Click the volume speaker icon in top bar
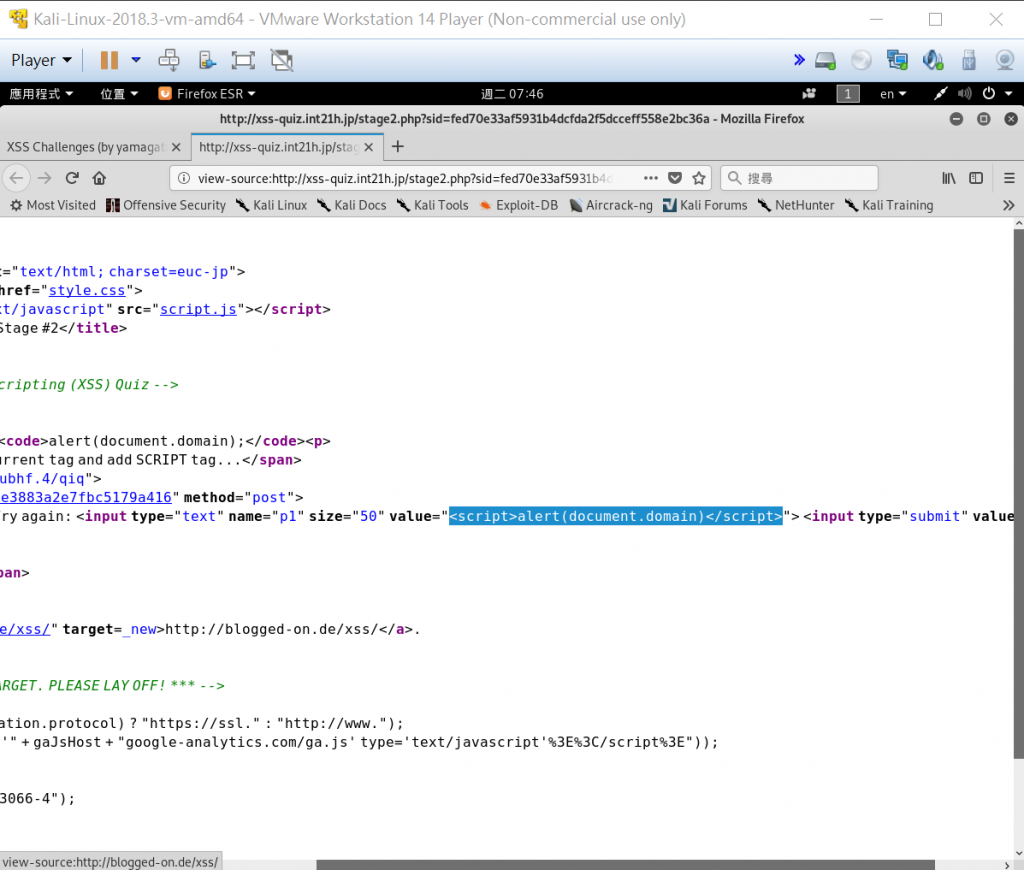Viewport: 1024px width, 870px height. 964,93
